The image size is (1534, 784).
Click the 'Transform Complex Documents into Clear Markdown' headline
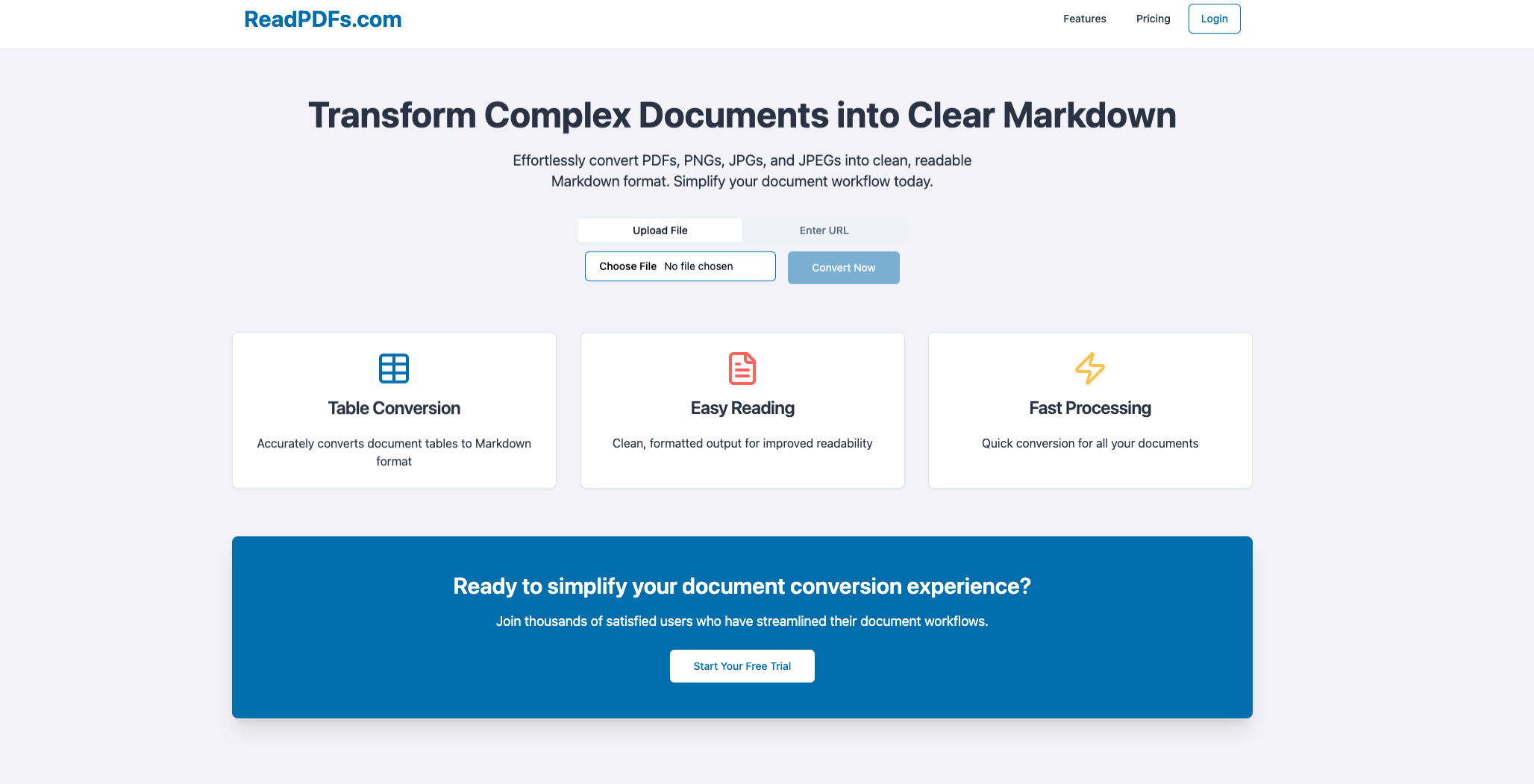click(742, 116)
